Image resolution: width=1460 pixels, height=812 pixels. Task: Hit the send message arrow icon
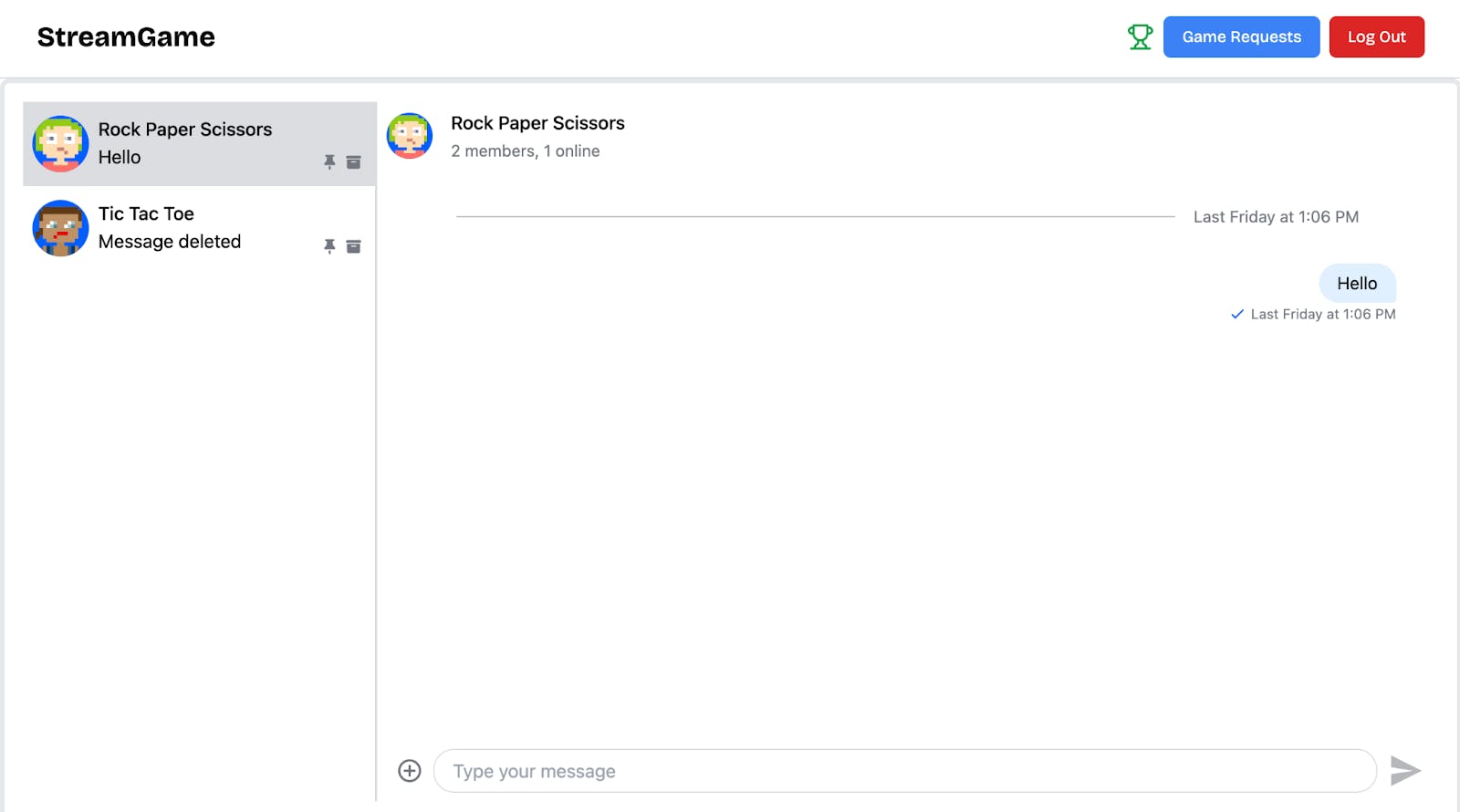tap(1404, 771)
